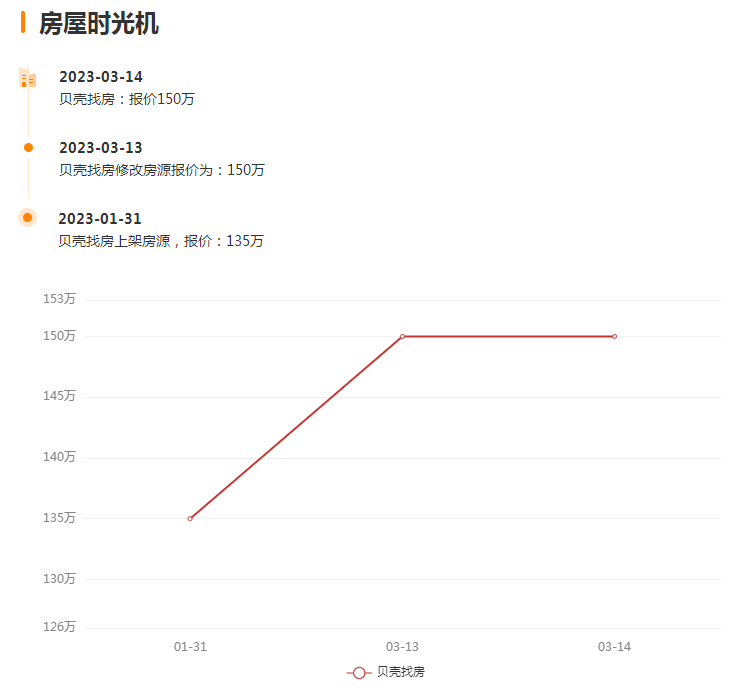
Task: Click the 房屋时光机 section heading
Action: coord(98,24)
